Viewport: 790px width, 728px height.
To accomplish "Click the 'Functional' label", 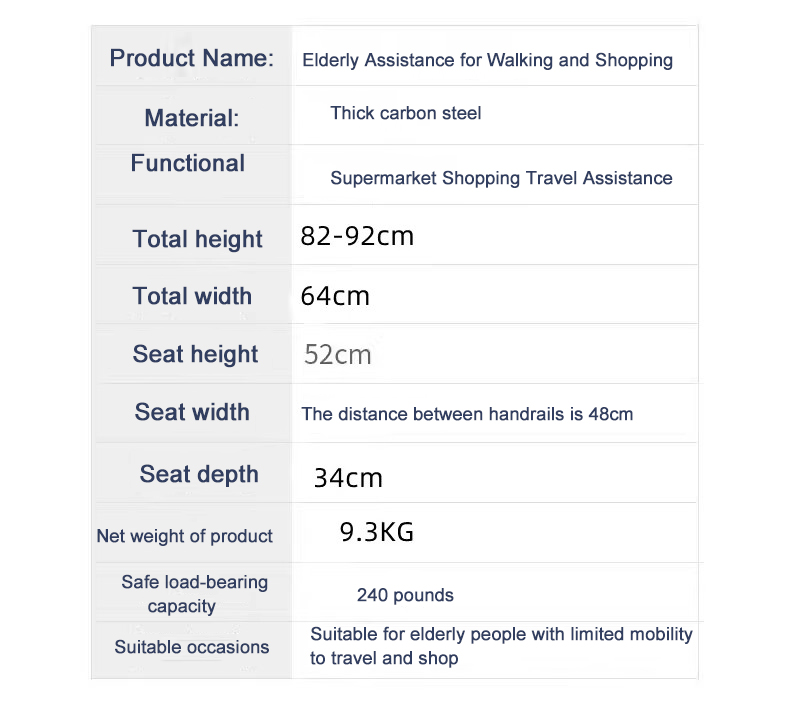I will [187, 163].
